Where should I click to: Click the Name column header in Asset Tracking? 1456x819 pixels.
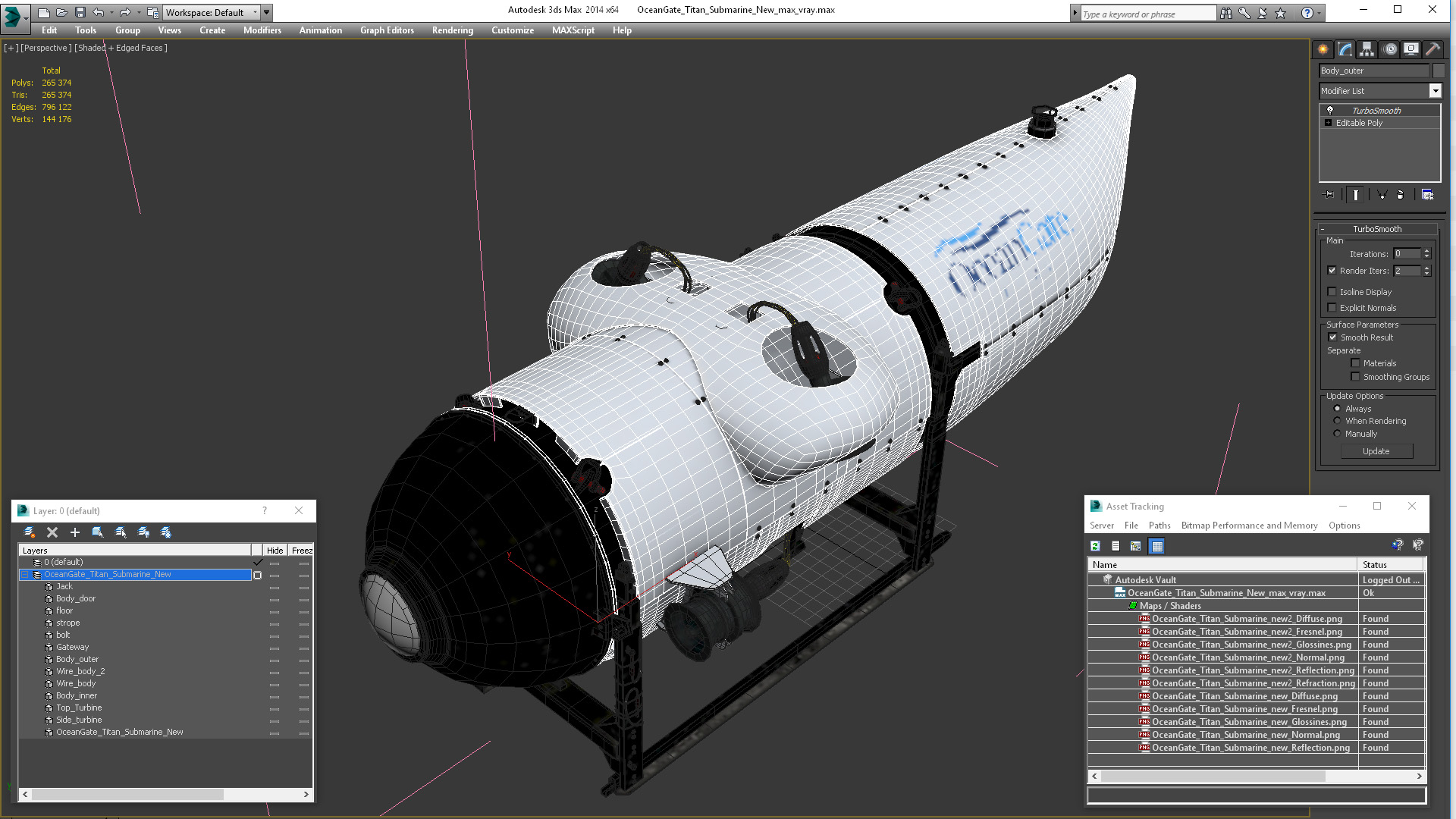coord(1222,565)
